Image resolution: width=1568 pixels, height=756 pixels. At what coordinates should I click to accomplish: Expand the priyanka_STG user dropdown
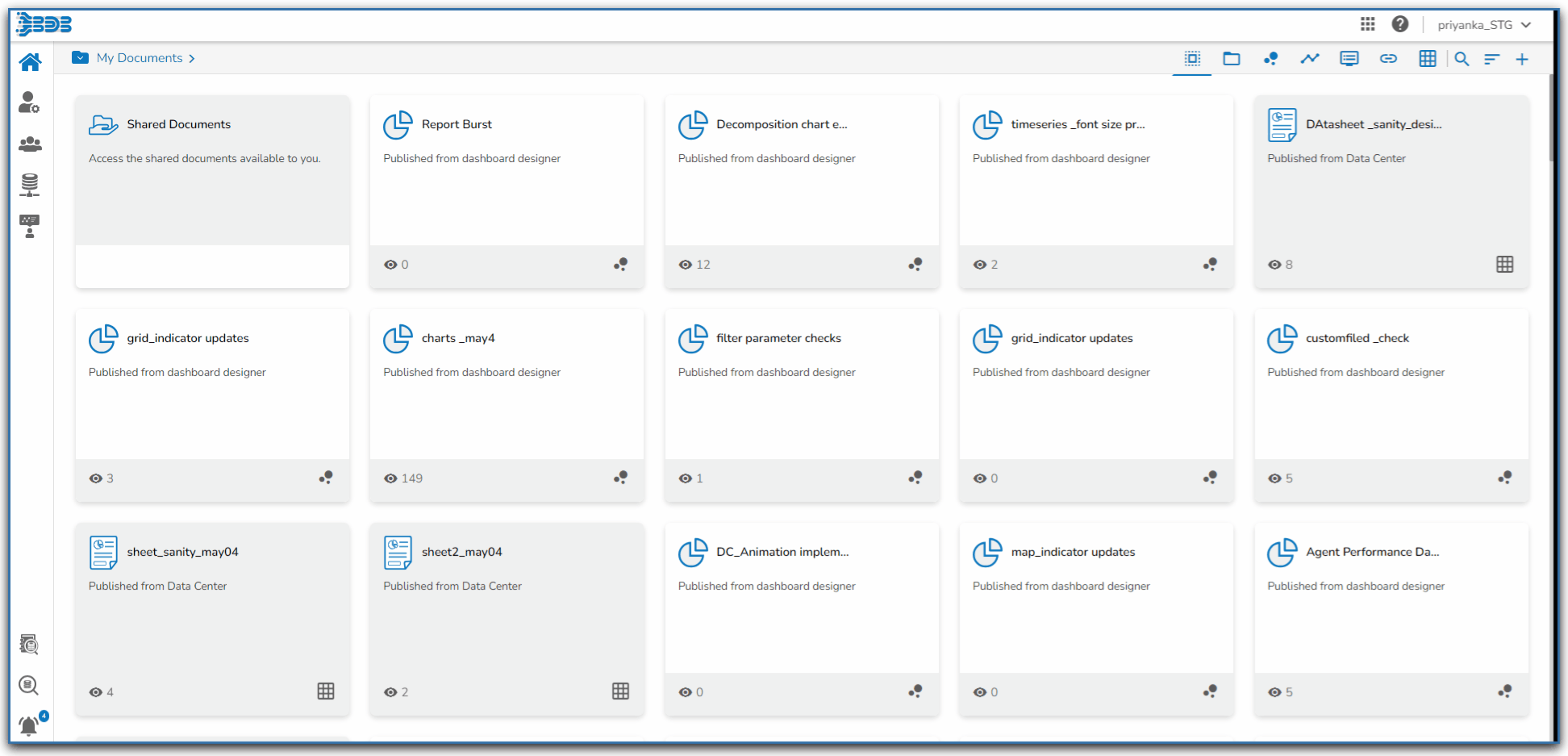click(1484, 25)
